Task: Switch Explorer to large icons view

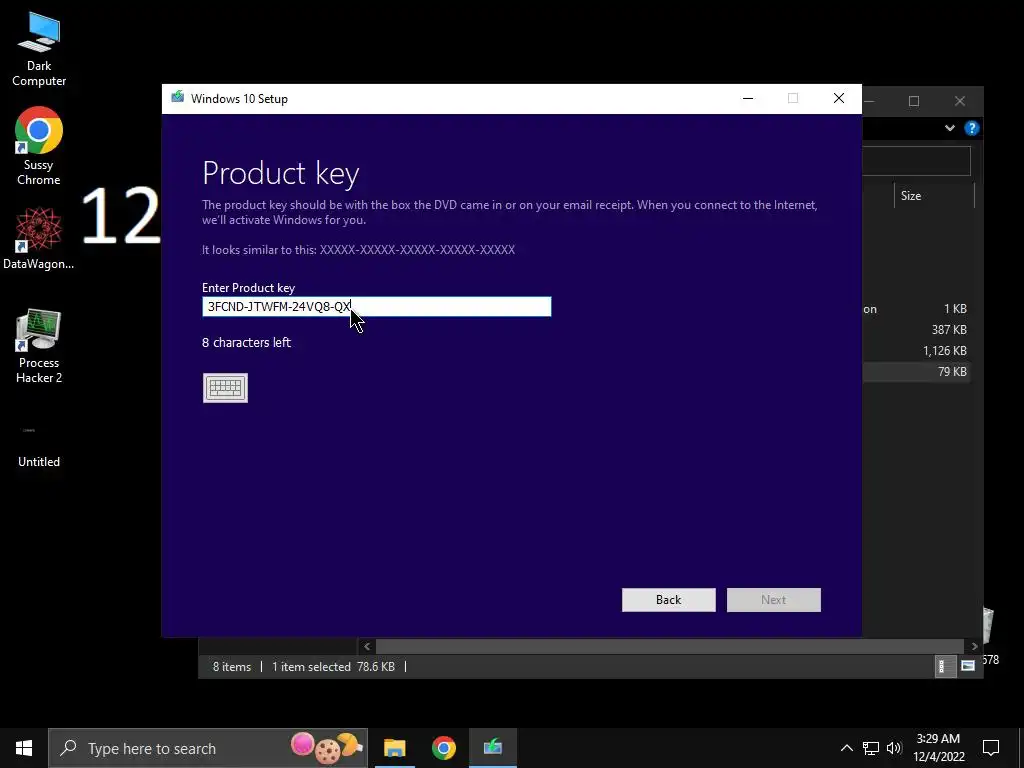Action: pyautogui.click(x=968, y=666)
